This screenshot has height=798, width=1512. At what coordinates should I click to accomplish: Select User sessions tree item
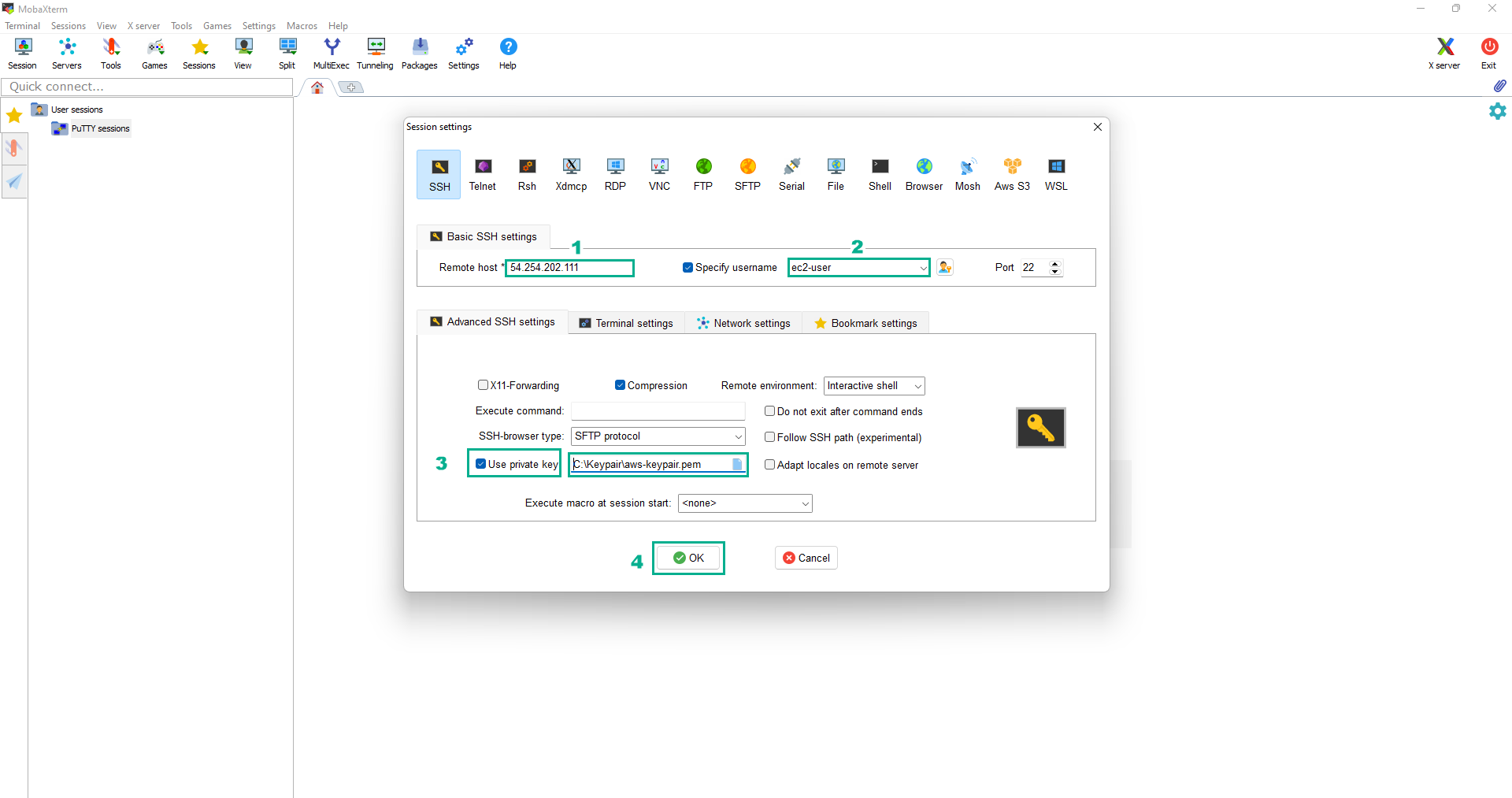click(x=76, y=109)
